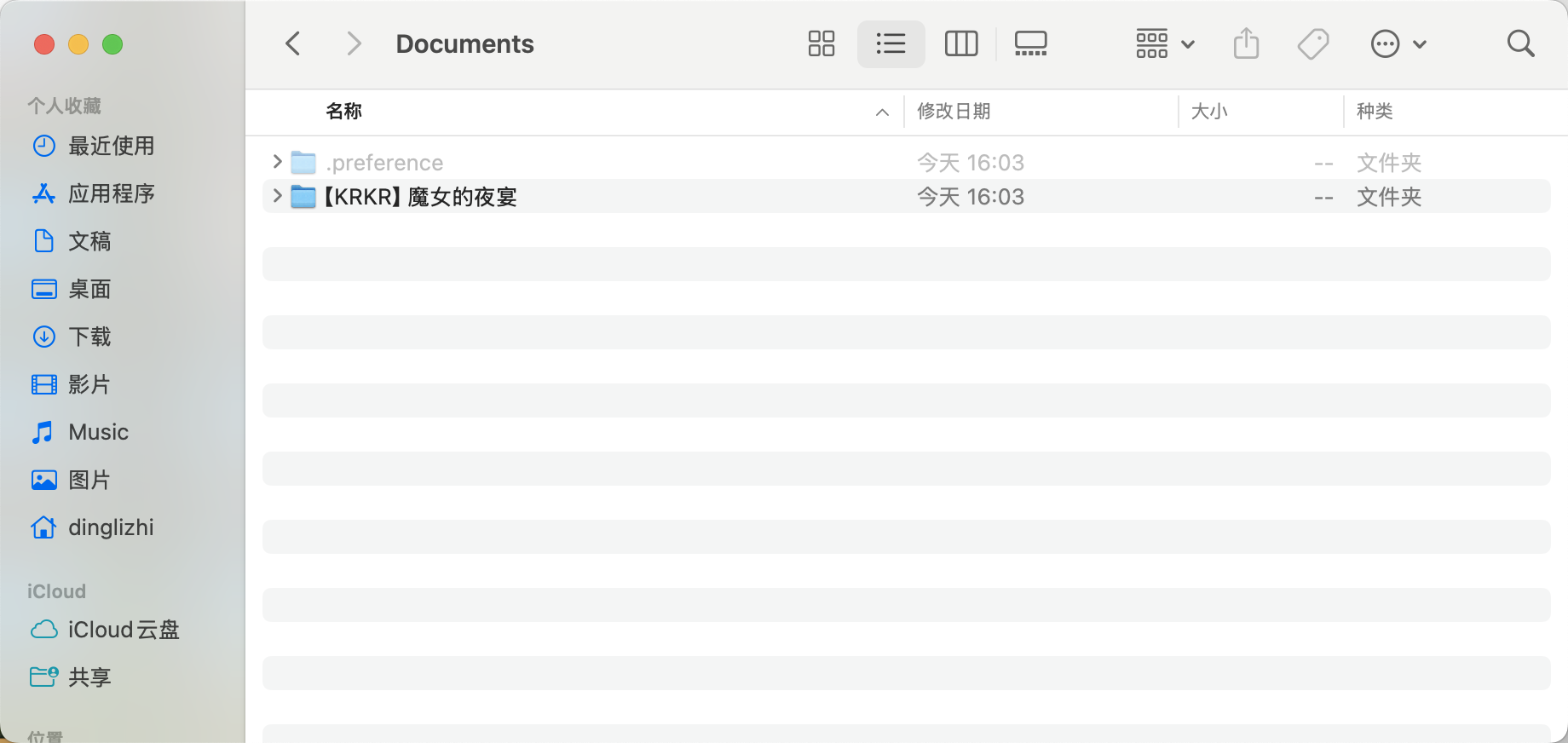Viewport: 1568px width, 743px height.
Task: Expand the .preference folder
Action: click(277, 162)
